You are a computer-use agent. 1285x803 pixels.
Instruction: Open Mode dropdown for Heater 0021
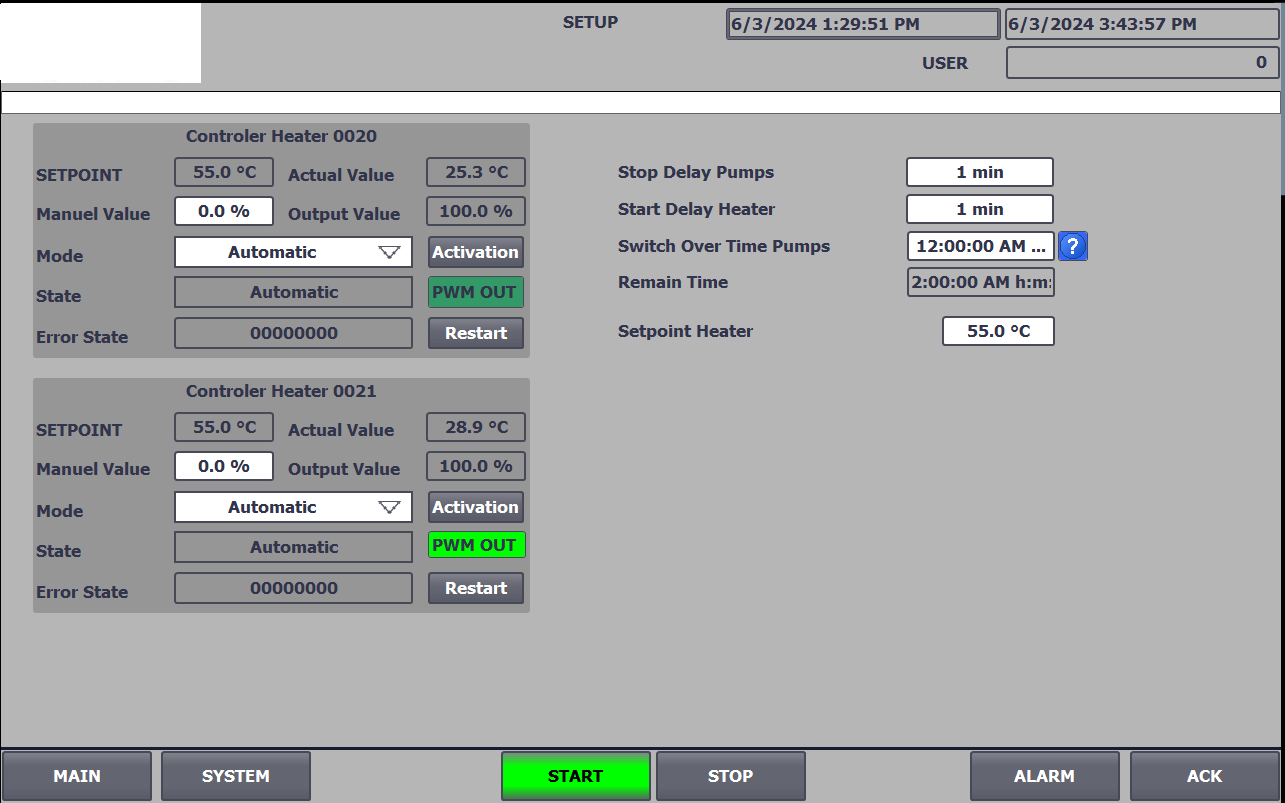(293, 507)
